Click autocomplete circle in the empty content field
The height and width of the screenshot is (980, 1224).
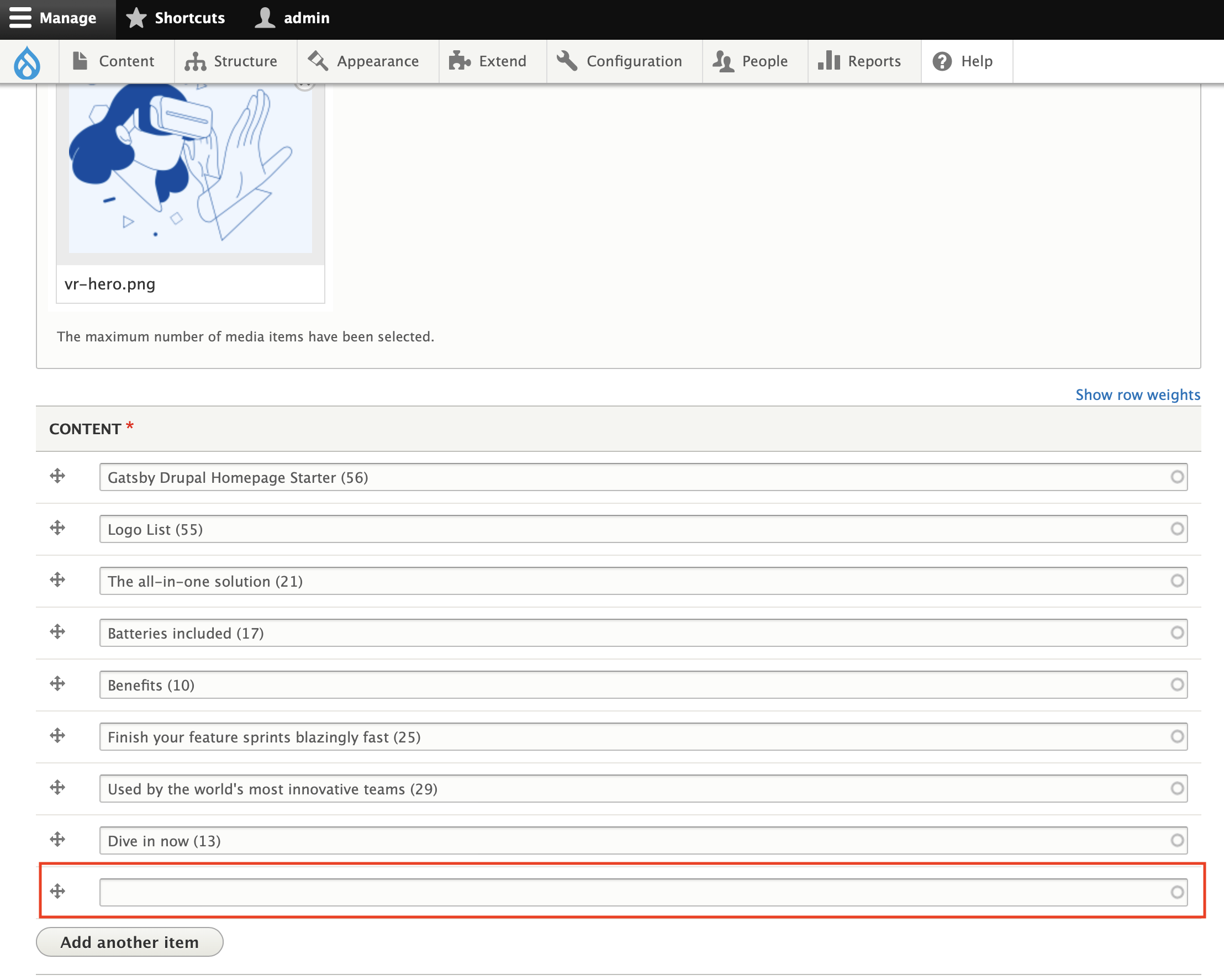pyautogui.click(x=1176, y=892)
